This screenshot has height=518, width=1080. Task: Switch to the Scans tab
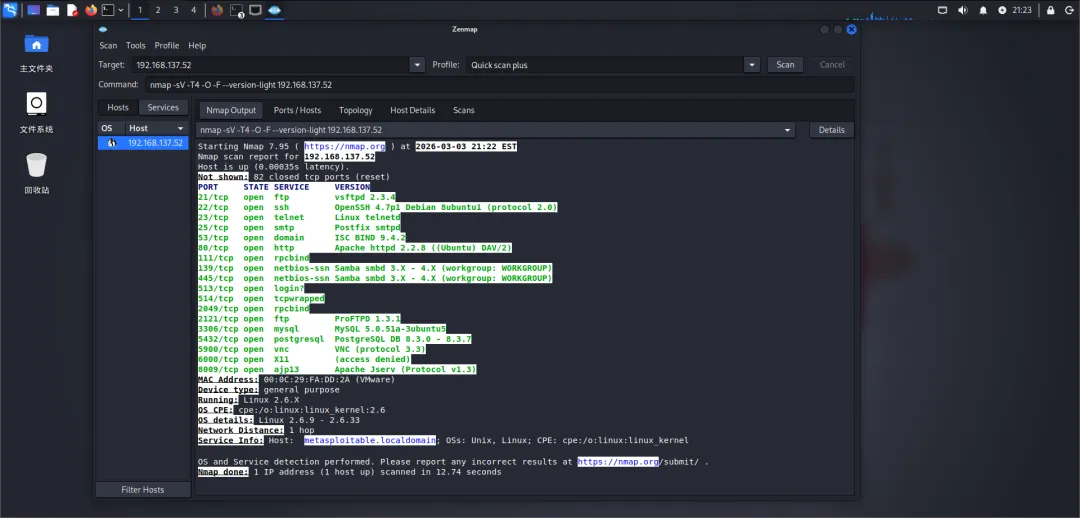pos(464,110)
